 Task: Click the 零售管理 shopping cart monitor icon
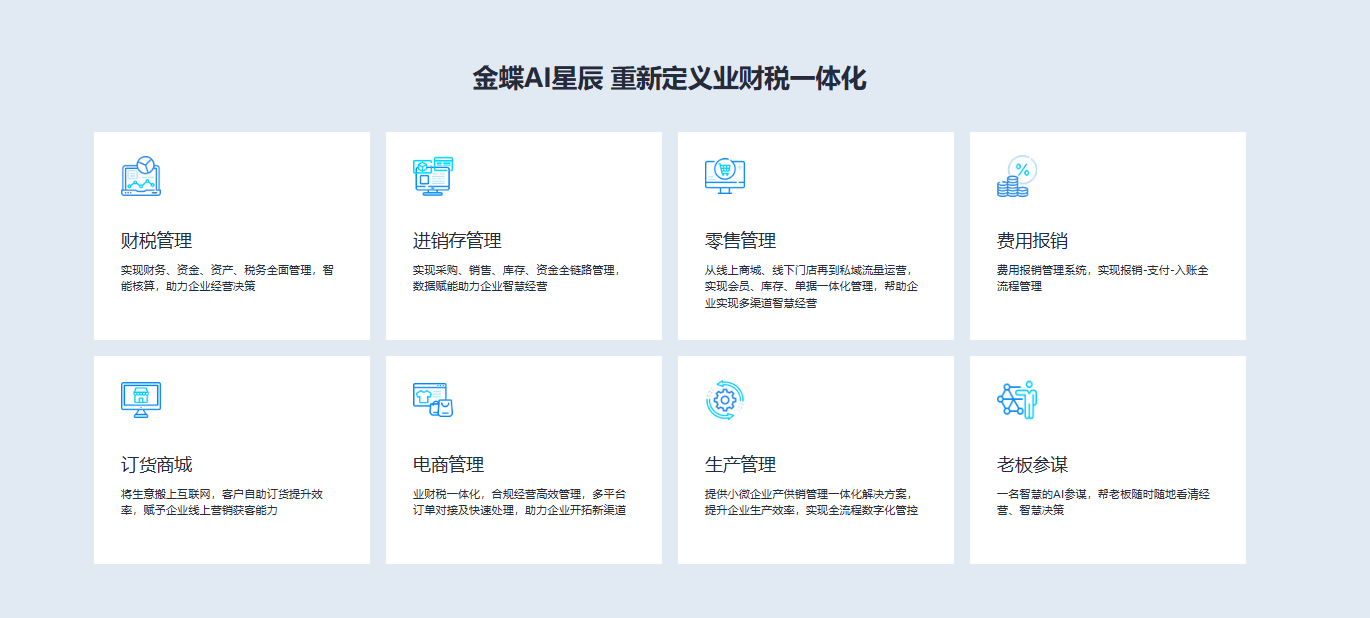(x=725, y=176)
